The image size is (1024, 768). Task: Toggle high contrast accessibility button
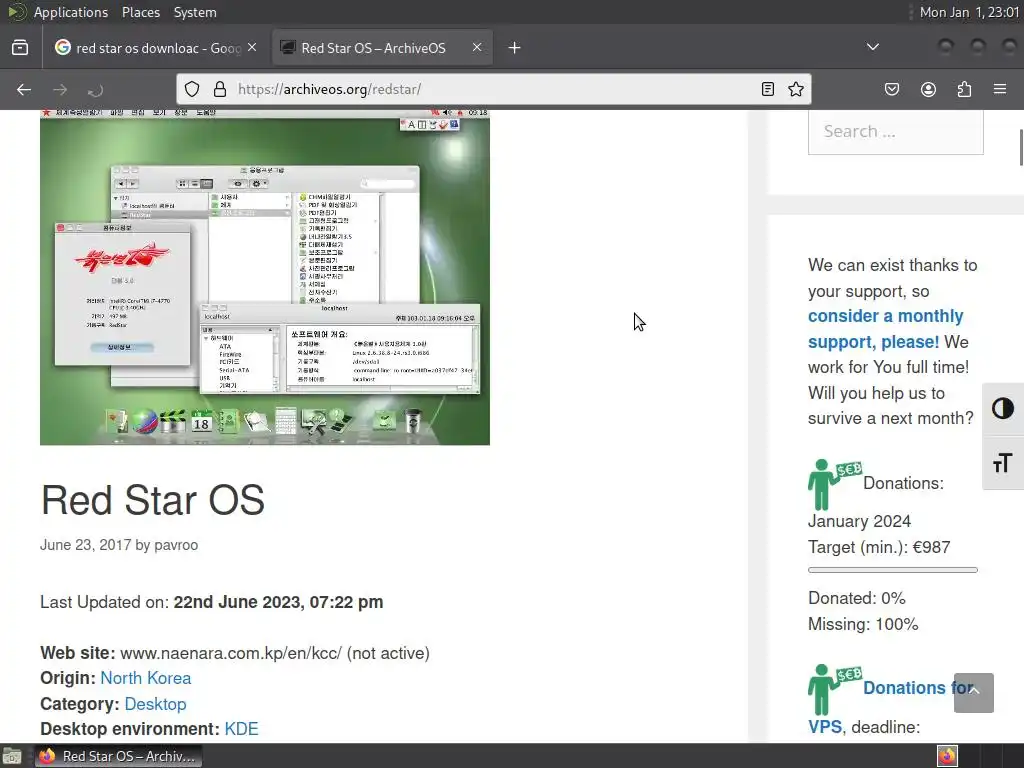pos(1002,409)
